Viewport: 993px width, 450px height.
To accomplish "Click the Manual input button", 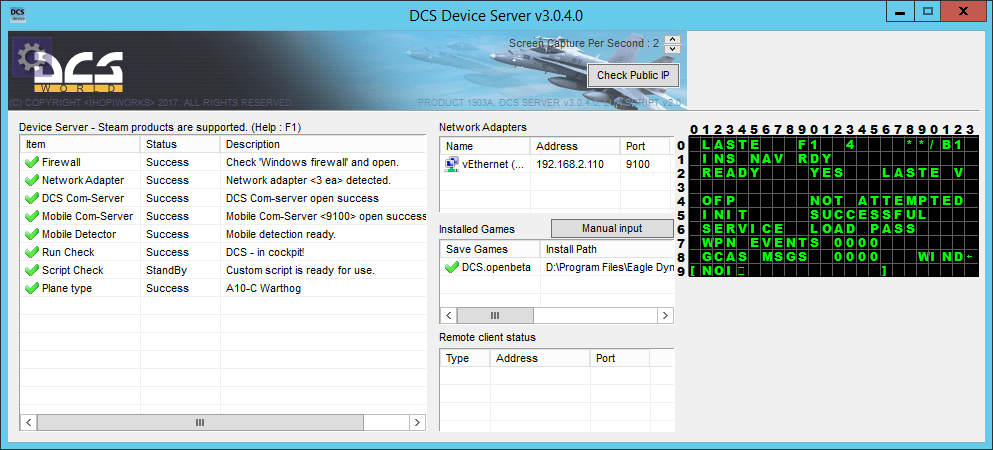I will (612, 228).
